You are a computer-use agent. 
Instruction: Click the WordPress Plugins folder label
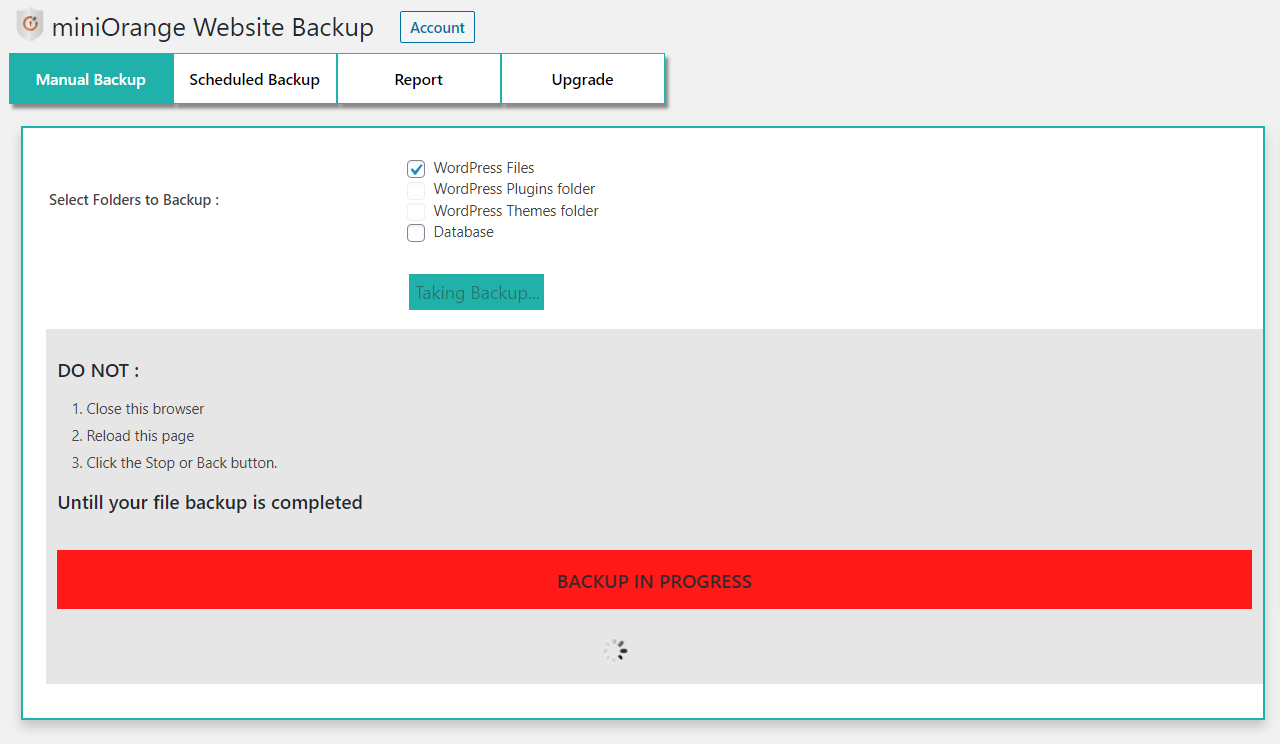pos(514,189)
